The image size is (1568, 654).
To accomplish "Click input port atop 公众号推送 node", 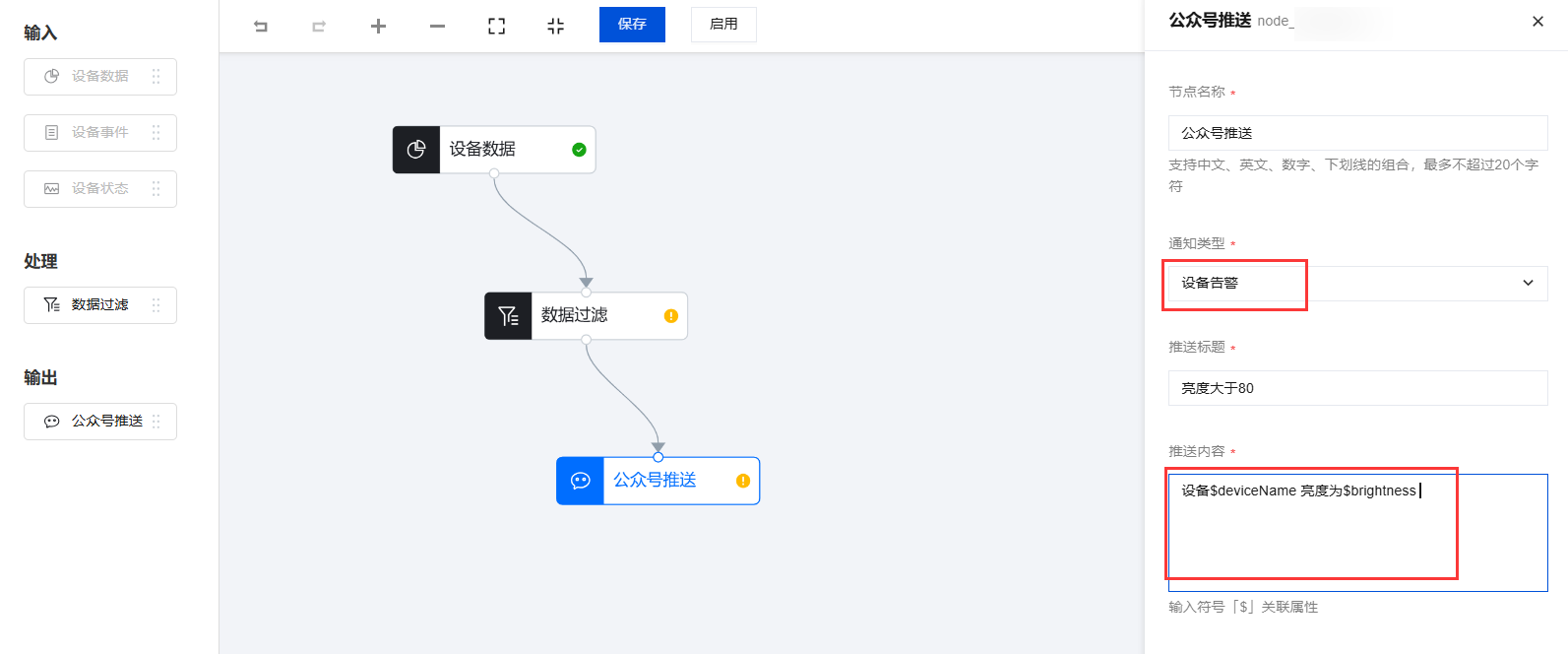I will [x=659, y=457].
